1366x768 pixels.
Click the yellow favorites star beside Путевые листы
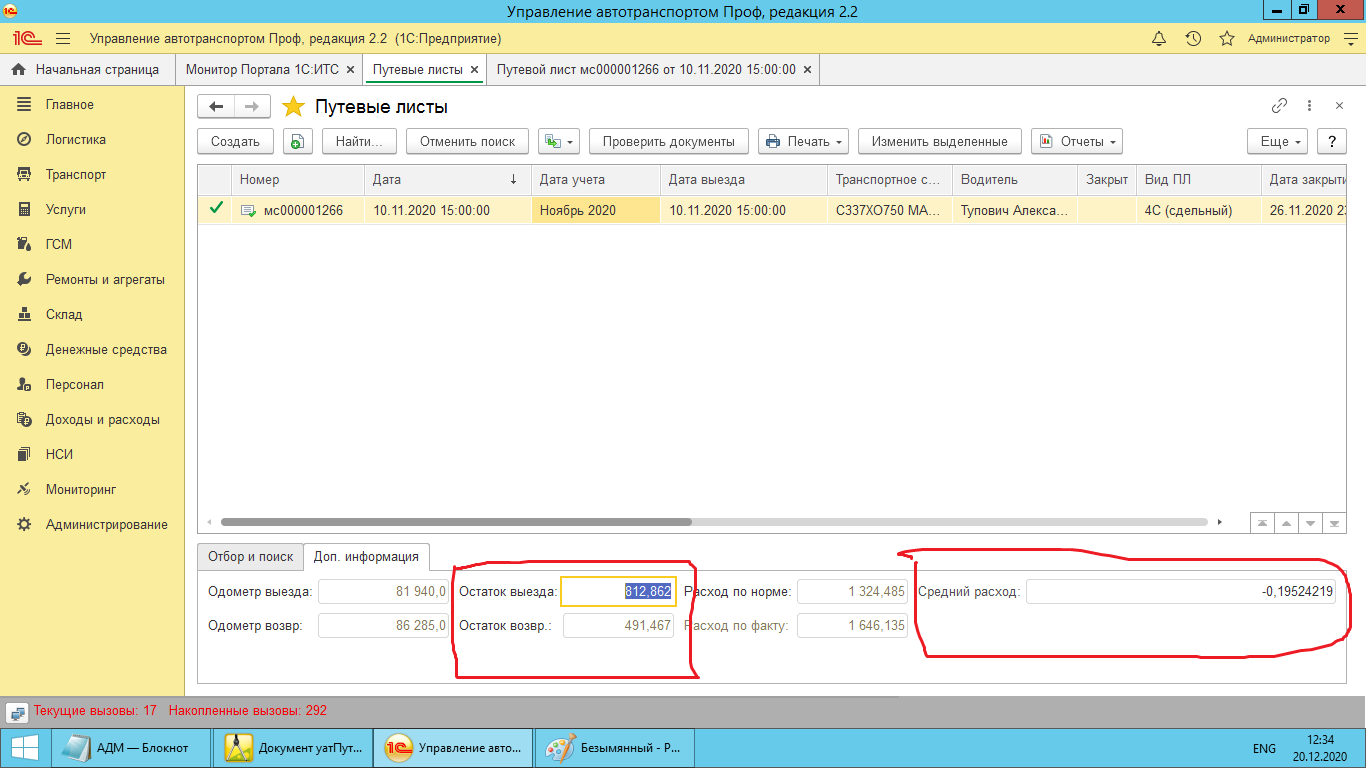coord(293,107)
